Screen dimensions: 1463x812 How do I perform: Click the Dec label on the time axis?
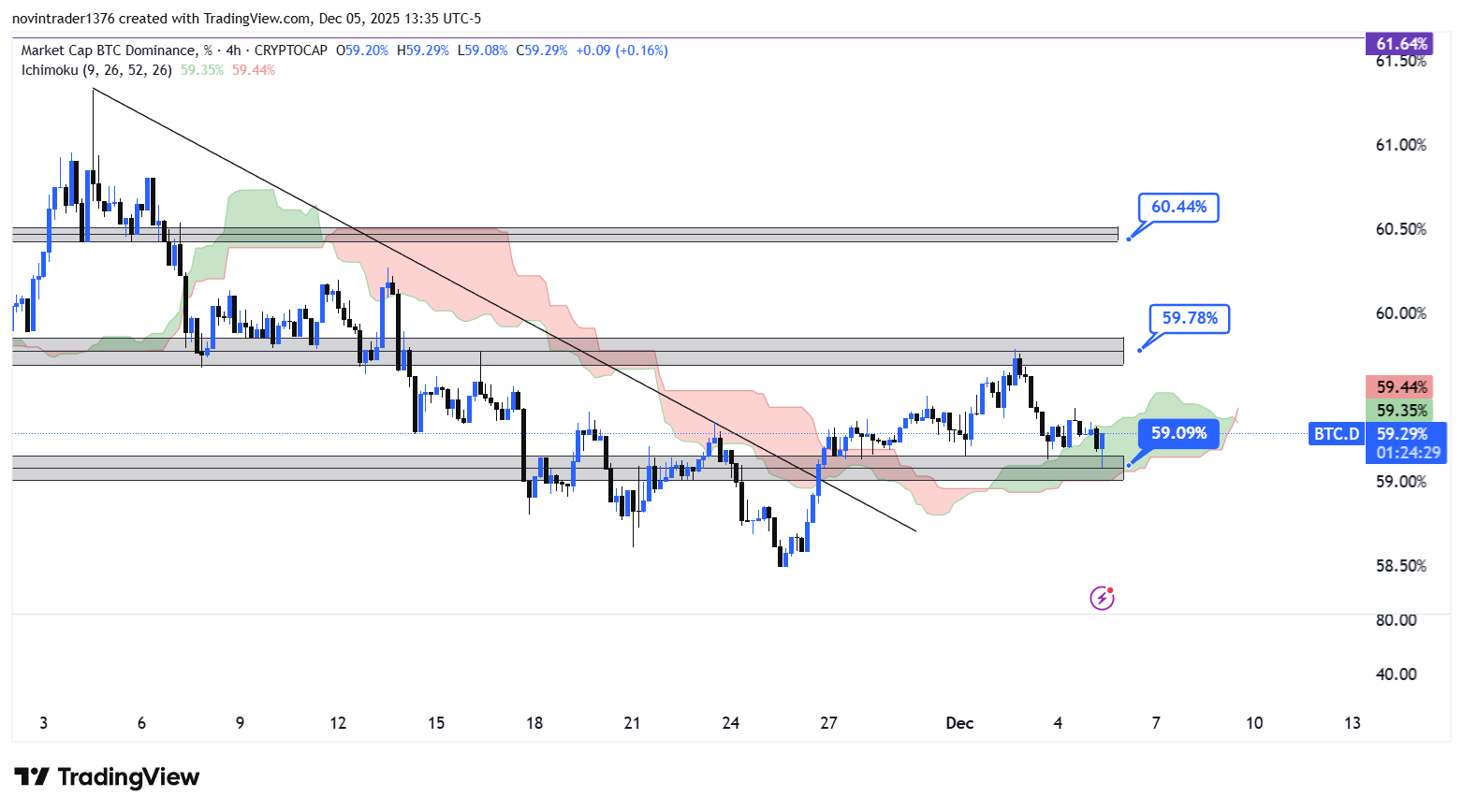click(959, 723)
